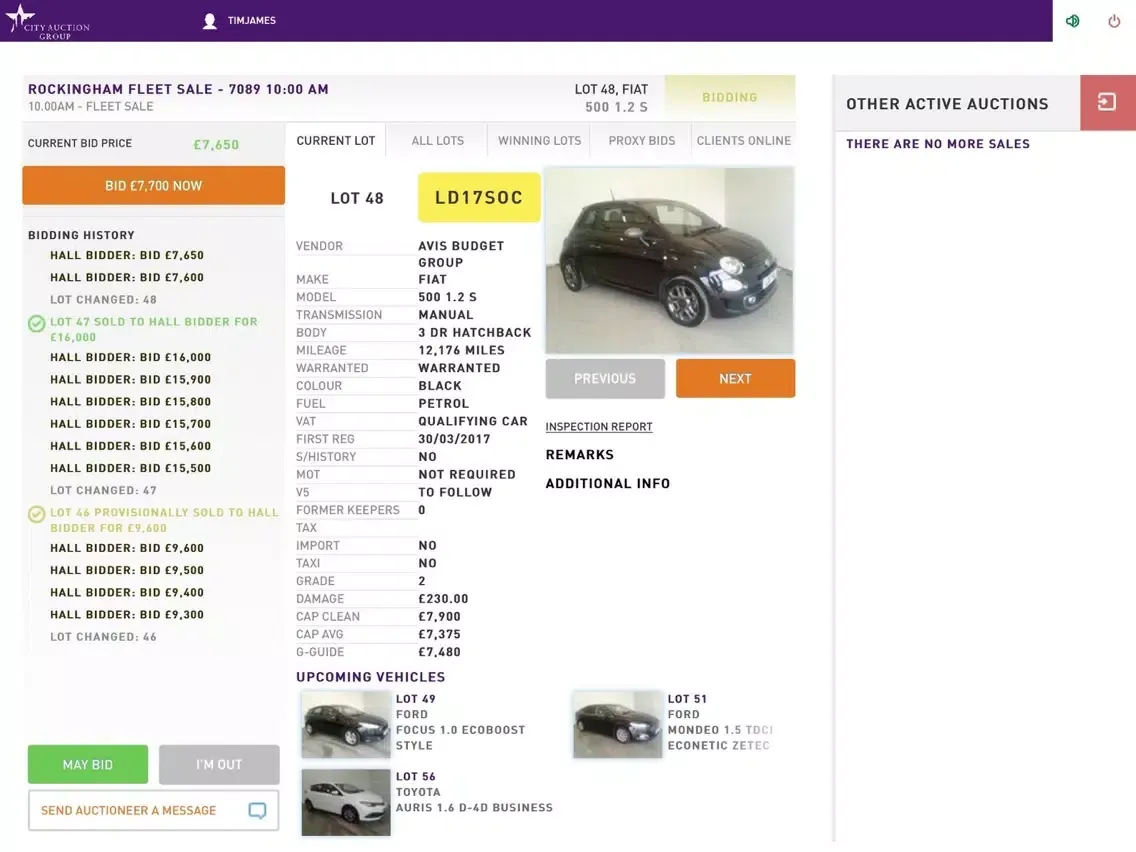Open the TIMJAMES user profile icon
Image resolution: width=1136 pixels, height=852 pixels.
210,21
